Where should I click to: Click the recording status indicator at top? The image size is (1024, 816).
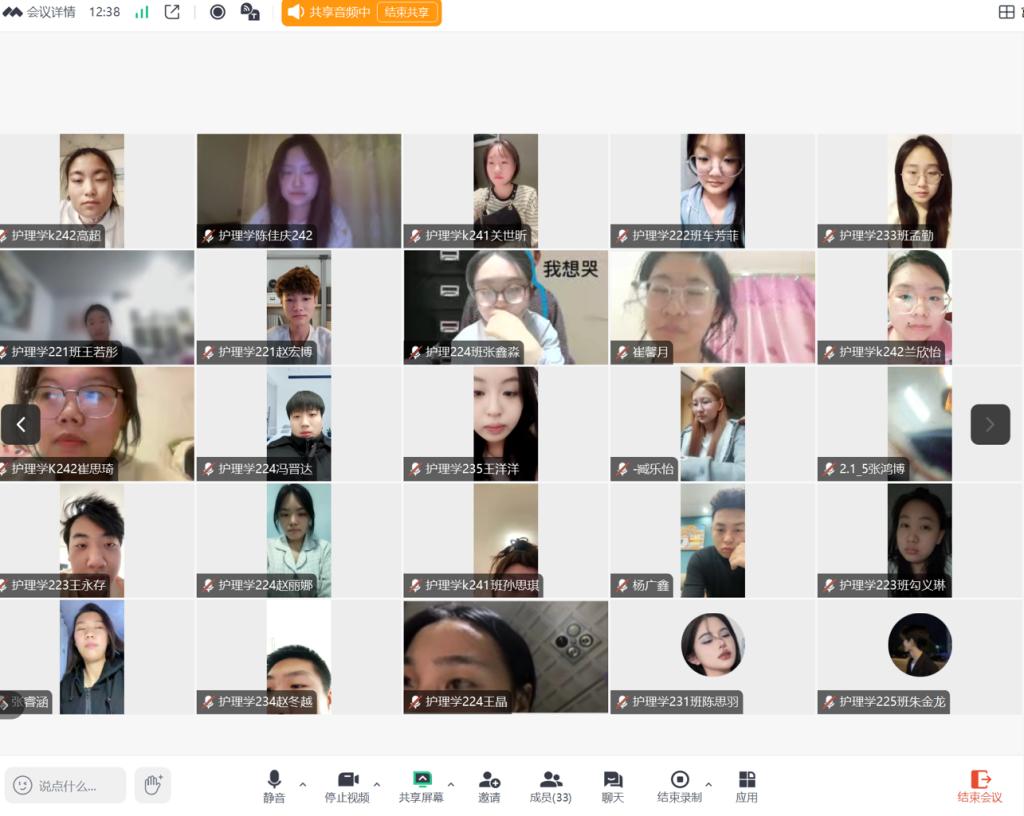click(x=217, y=12)
